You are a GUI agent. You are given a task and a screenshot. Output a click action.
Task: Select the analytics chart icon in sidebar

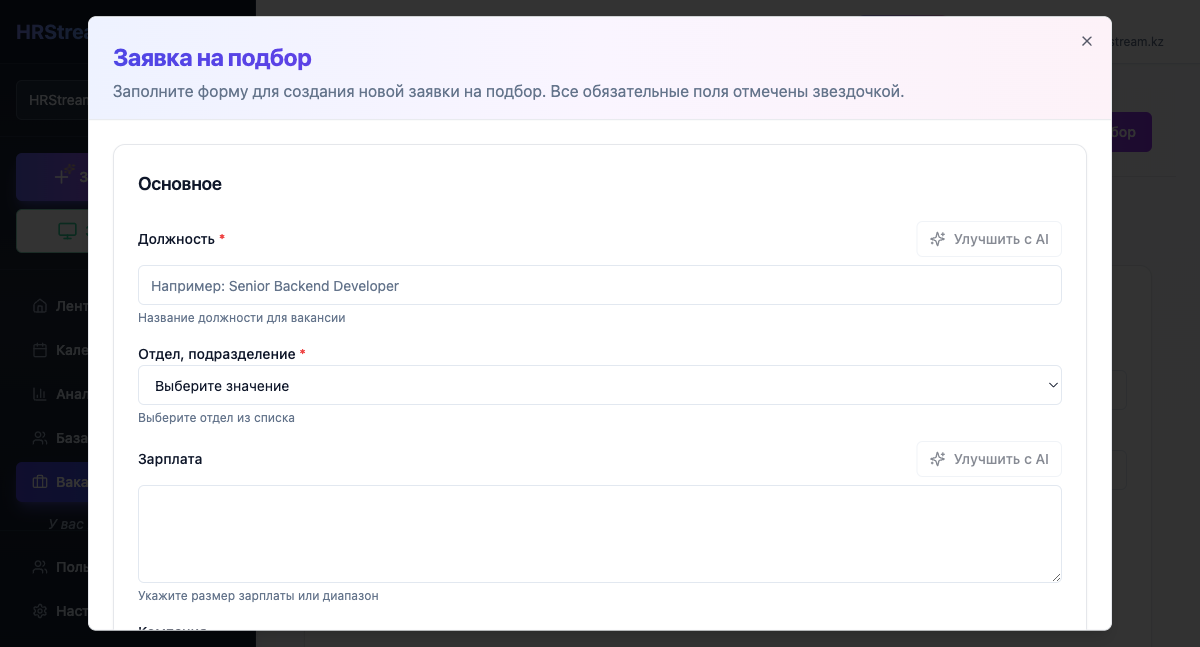coord(40,394)
